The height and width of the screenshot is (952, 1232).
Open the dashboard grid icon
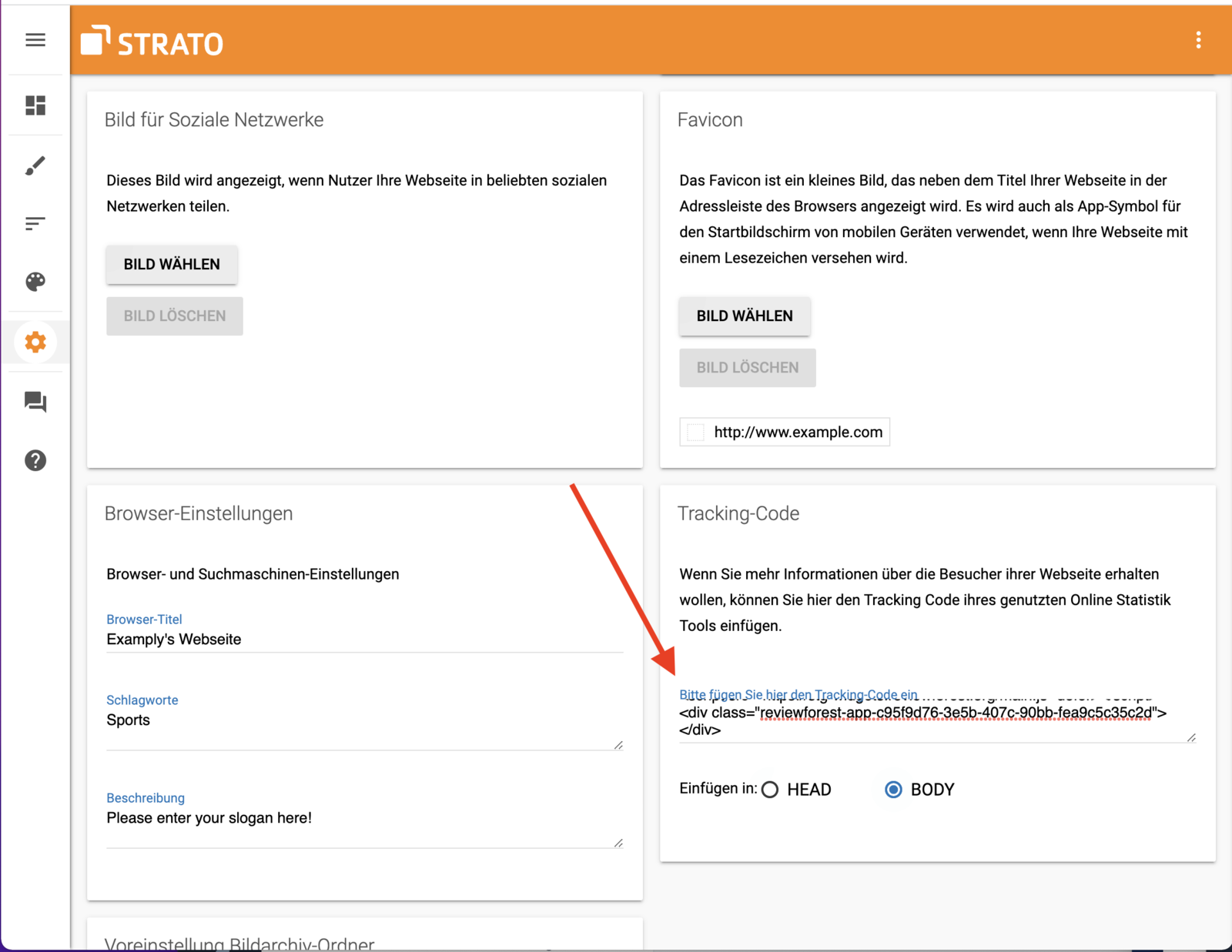coord(35,105)
